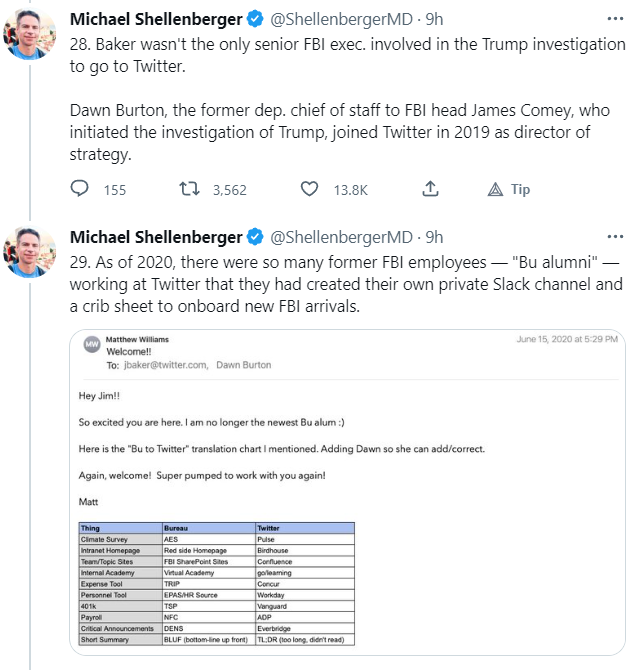Image resolution: width=643 pixels, height=670 pixels.
Task: Tip the author of tweet 28
Action: tap(495, 189)
